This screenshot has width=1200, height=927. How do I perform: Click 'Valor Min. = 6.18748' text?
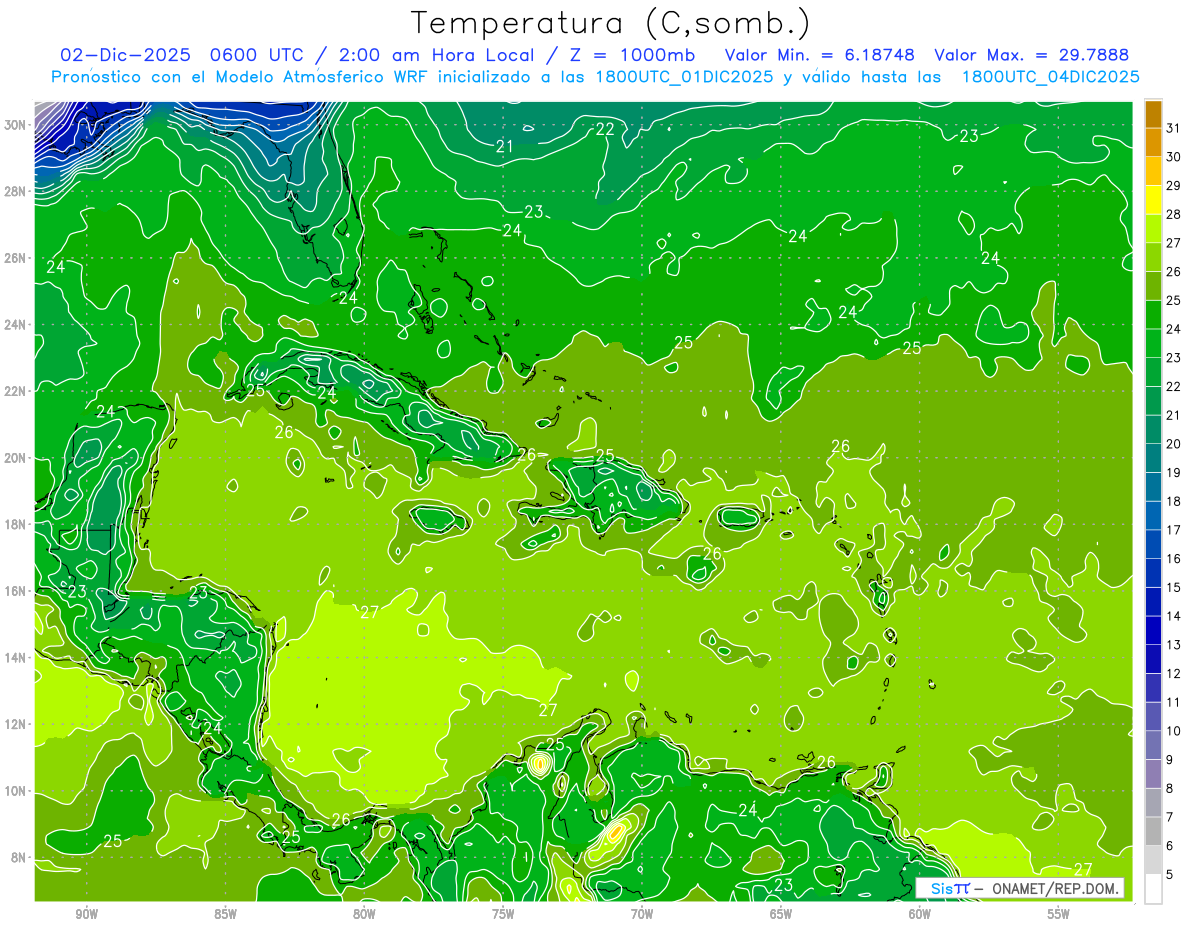tap(821, 55)
